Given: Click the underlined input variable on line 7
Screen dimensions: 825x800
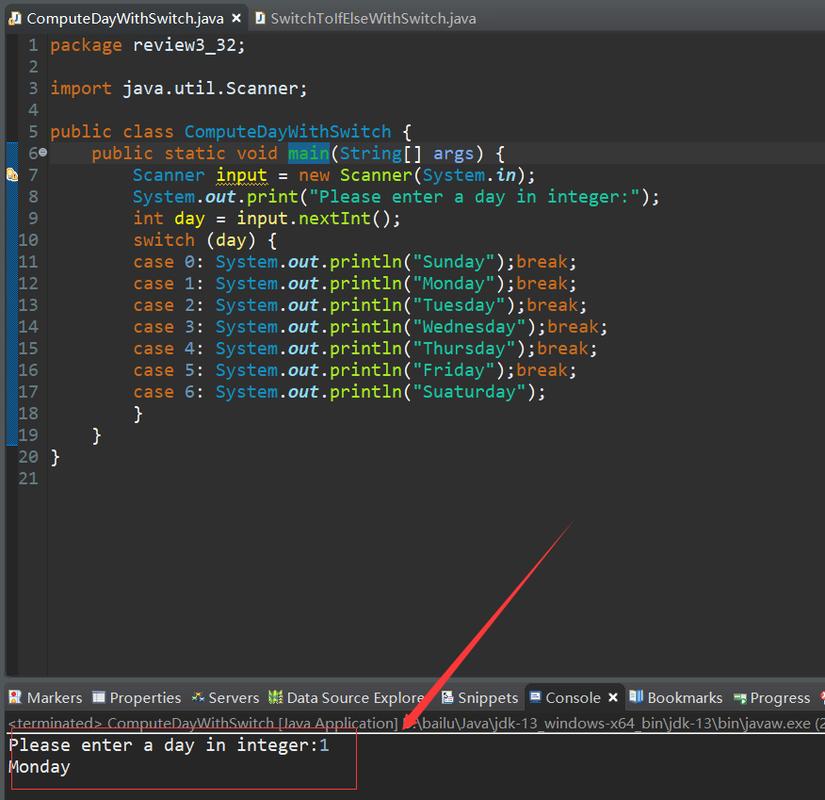Looking at the screenshot, I should pos(241,175).
